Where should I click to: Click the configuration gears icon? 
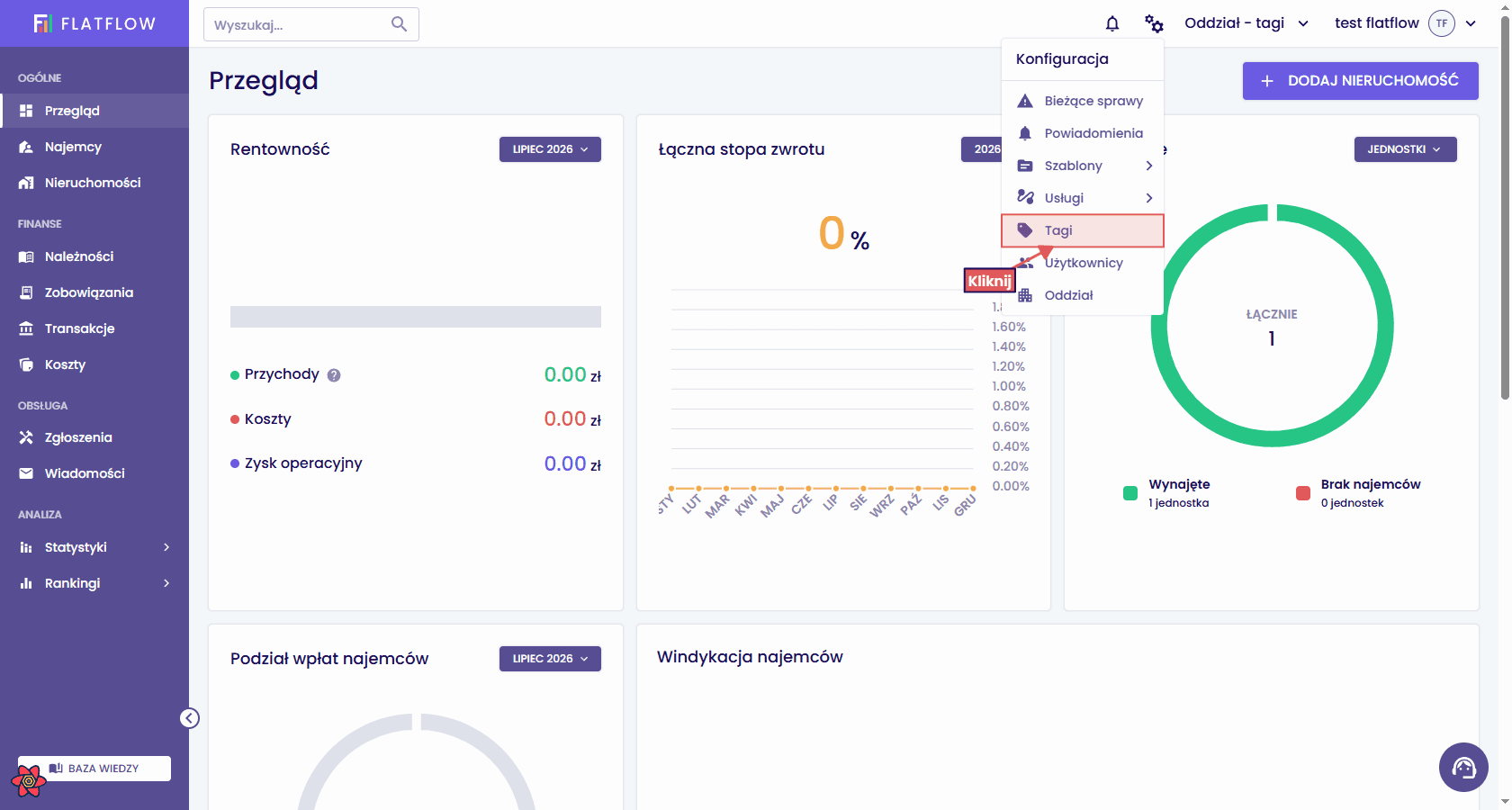point(1154,23)
